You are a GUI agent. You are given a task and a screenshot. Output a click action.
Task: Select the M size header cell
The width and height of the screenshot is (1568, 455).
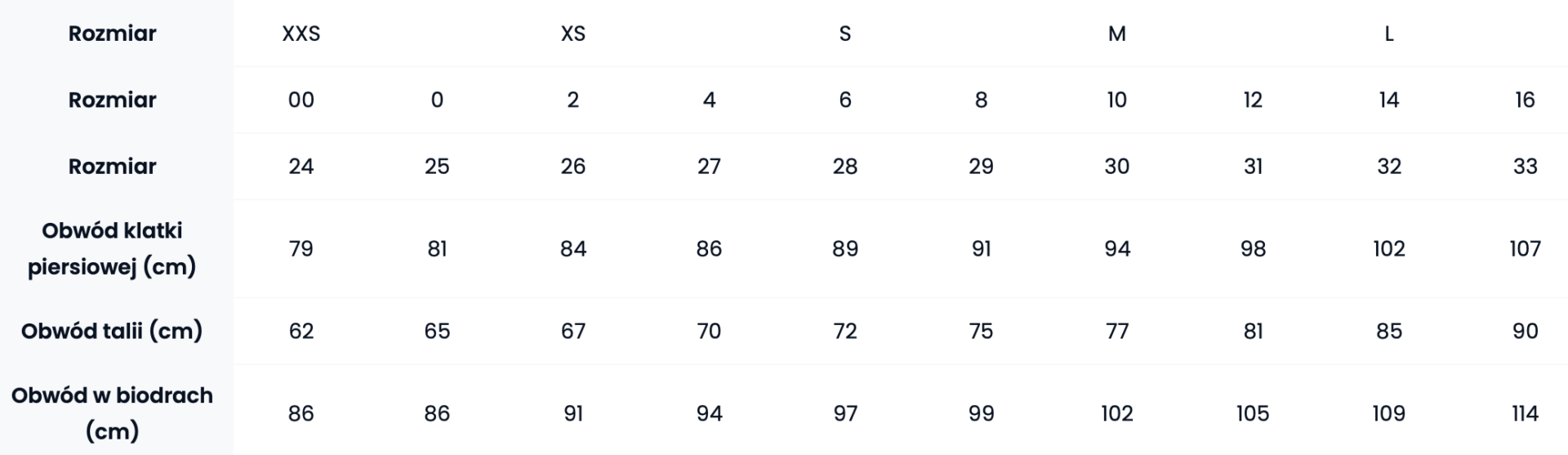point(1116,33)
